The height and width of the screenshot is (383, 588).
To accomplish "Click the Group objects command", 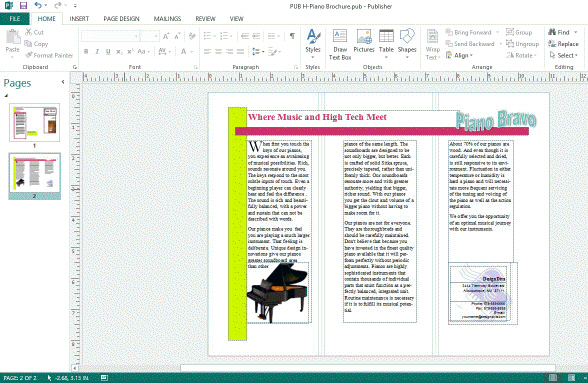I will point(519,32).
